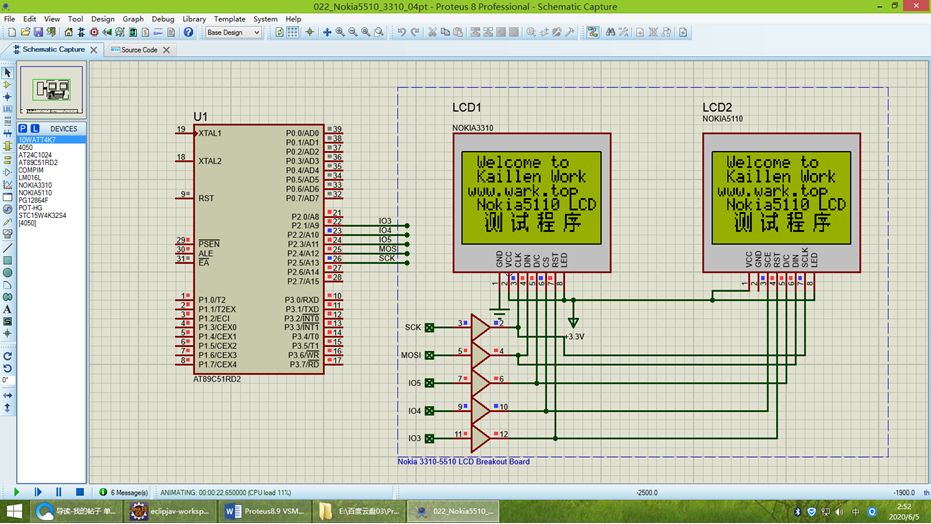Pause the running simulation

tap(58, 492)
